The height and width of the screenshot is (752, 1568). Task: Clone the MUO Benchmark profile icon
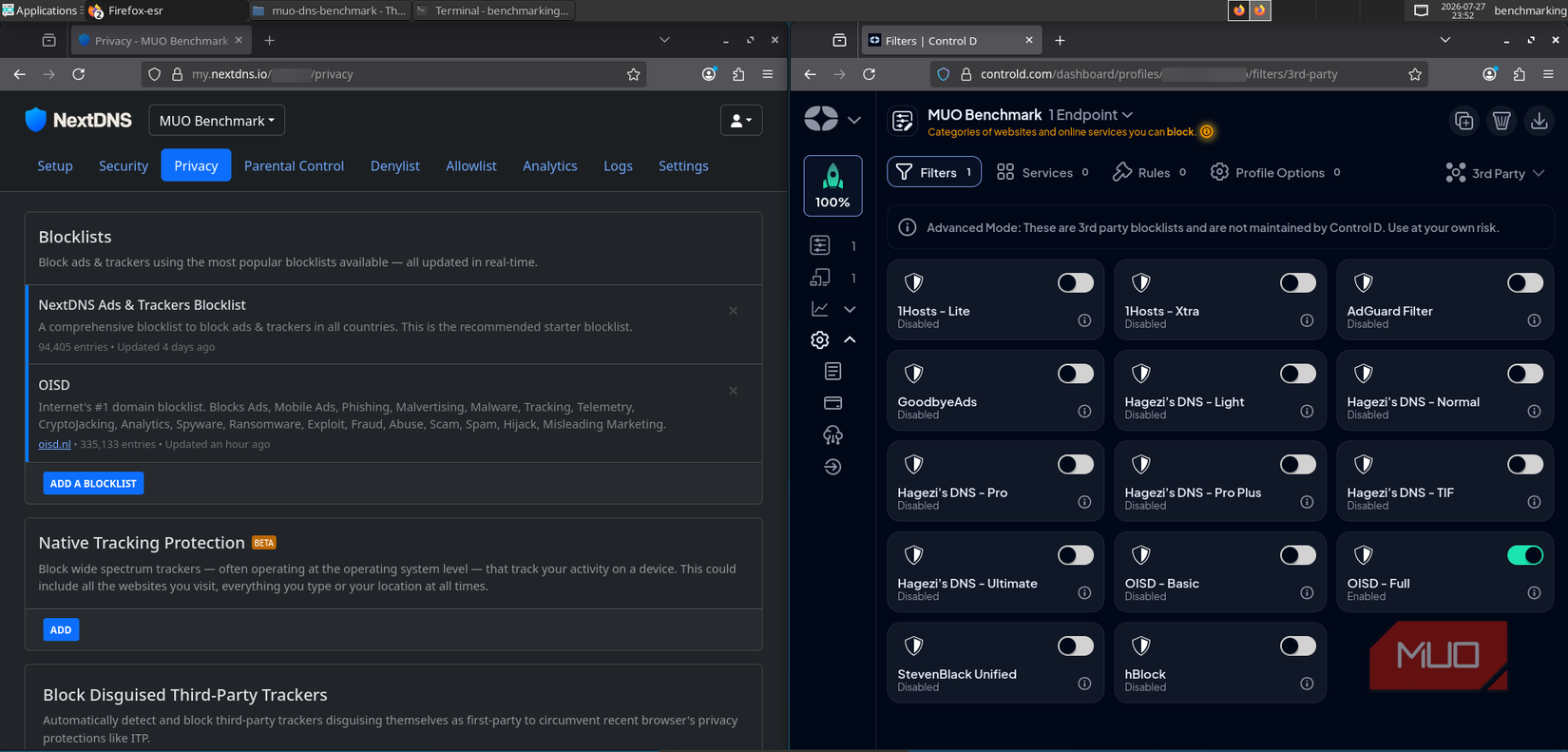coord(1463,121)
